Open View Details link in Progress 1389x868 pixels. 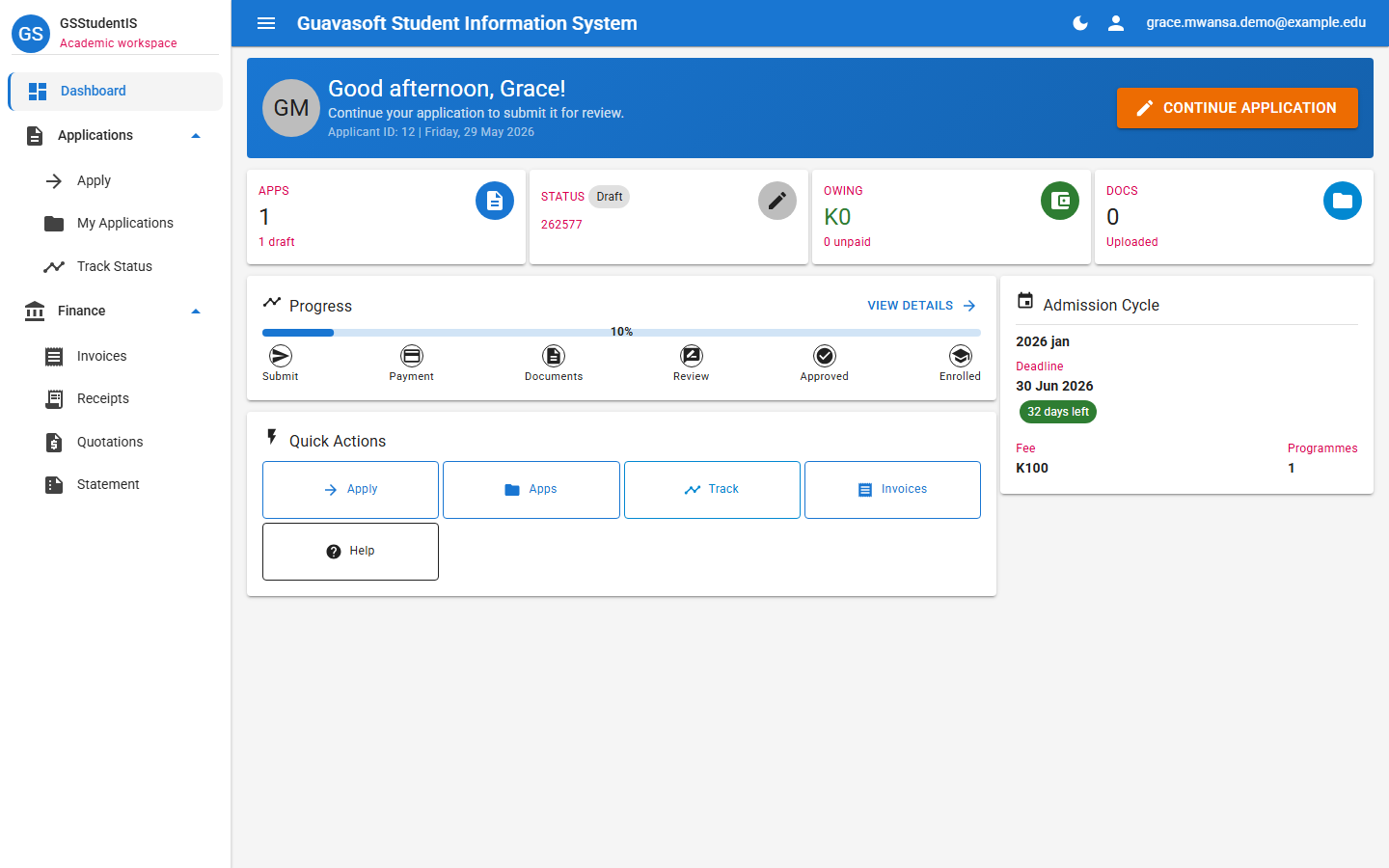click(922, 306)
